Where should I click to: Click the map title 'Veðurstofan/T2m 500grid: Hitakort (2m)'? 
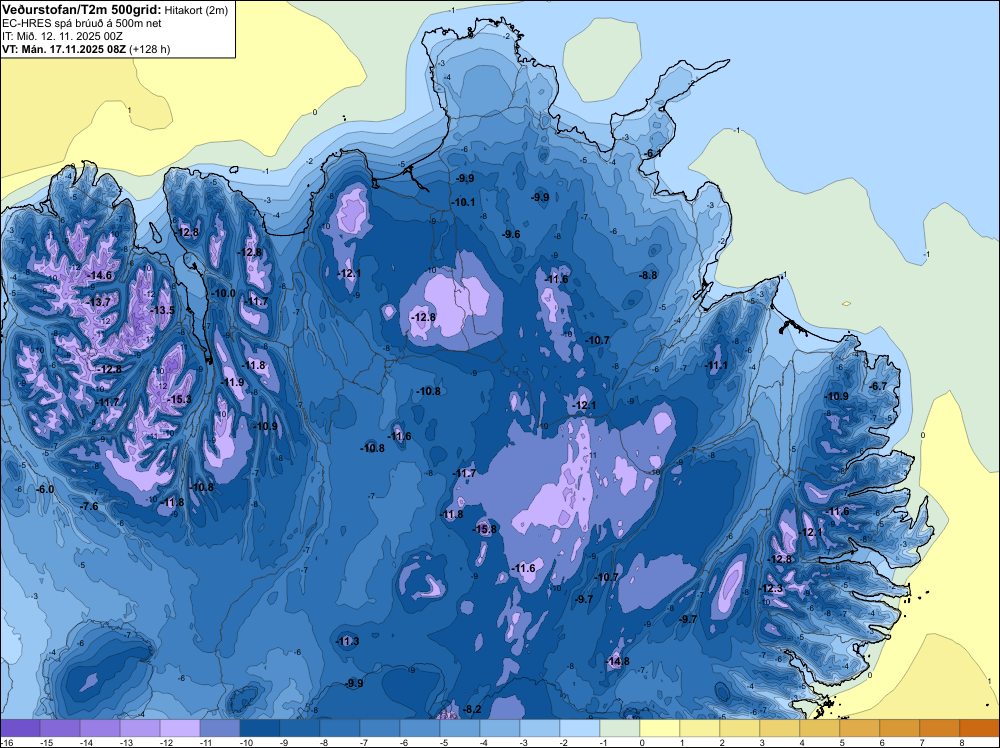tap(114, 10)
